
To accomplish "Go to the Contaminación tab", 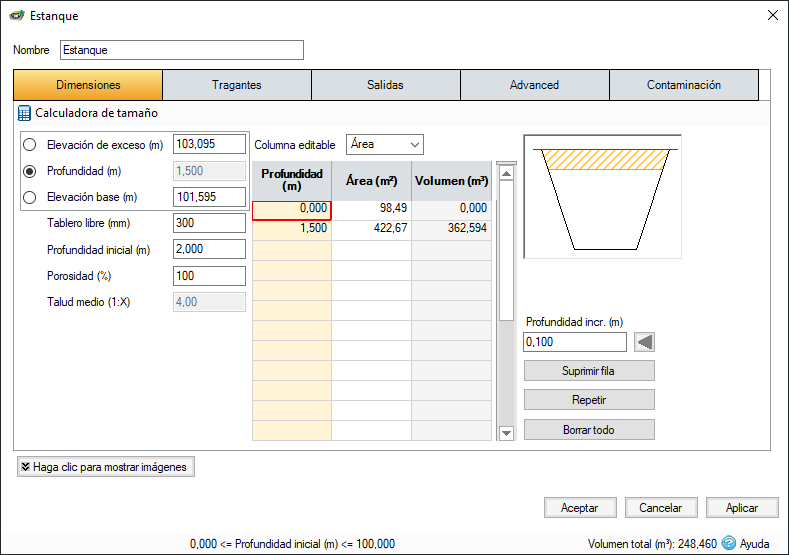I will coord(683,85).
